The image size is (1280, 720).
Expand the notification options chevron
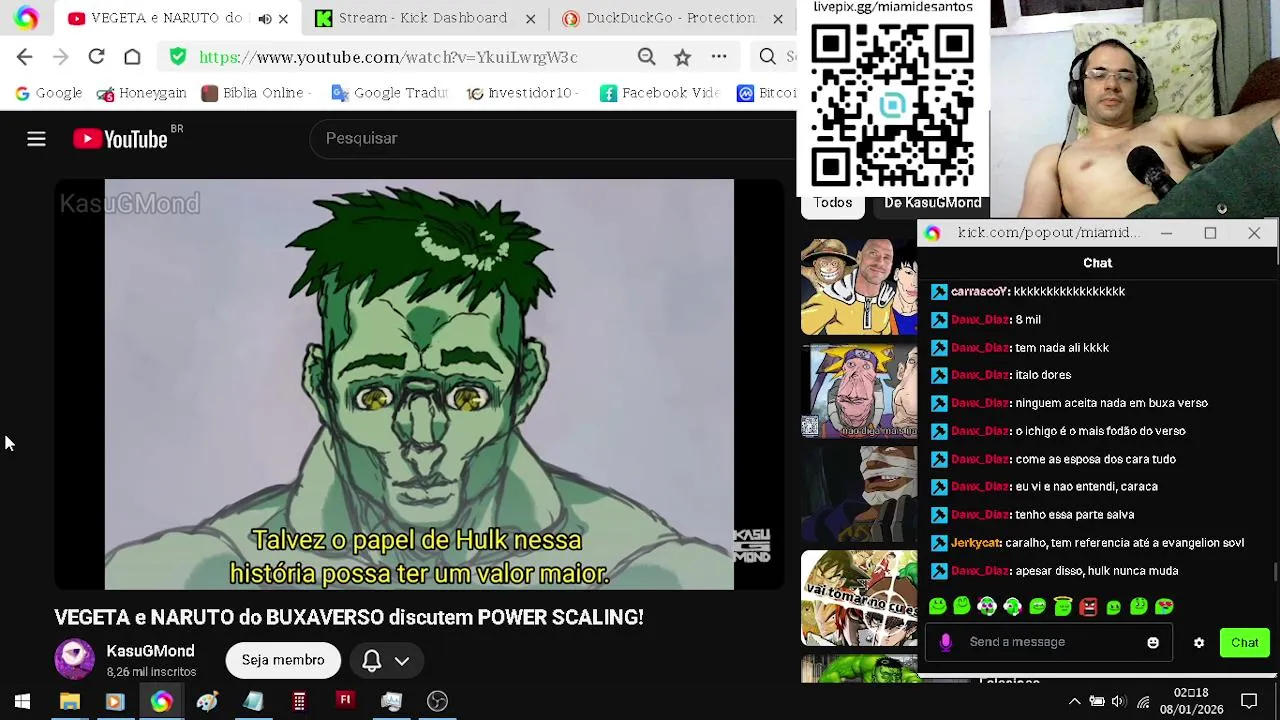[x=402, y=661]
